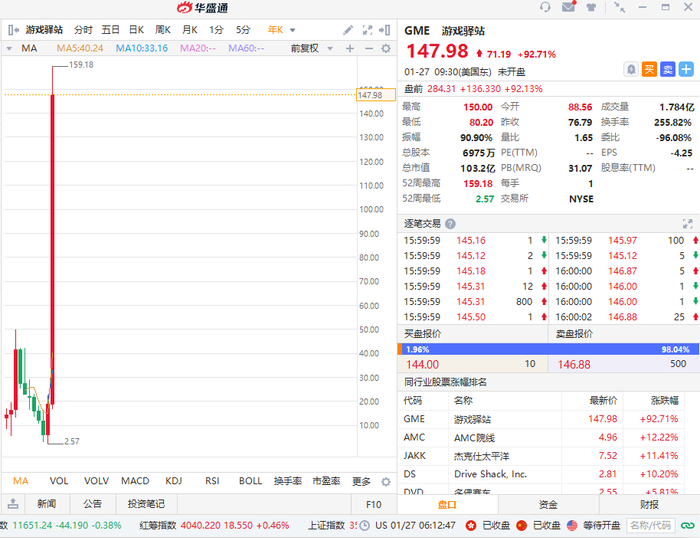
Task: Click the share upload icon
Action: click(x=13, y=504)
